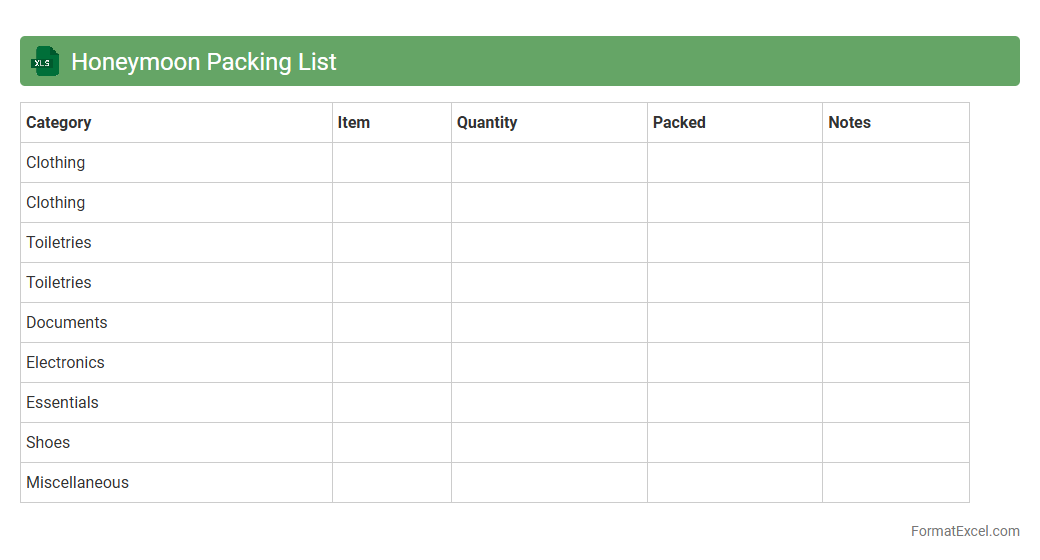Select the Item column header
The height and width of the screenshot is (560, 1040).
[353, 122]
